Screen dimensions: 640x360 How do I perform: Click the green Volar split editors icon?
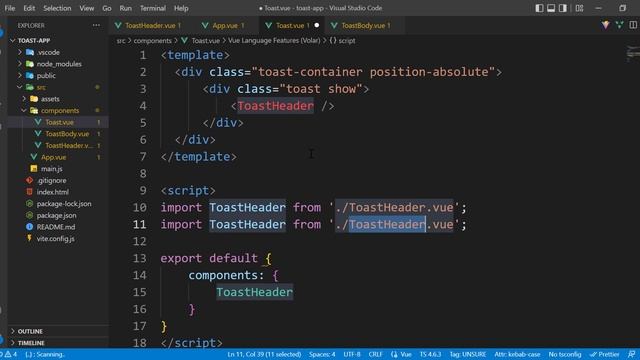pyautogui.click(x=620, y=25)
